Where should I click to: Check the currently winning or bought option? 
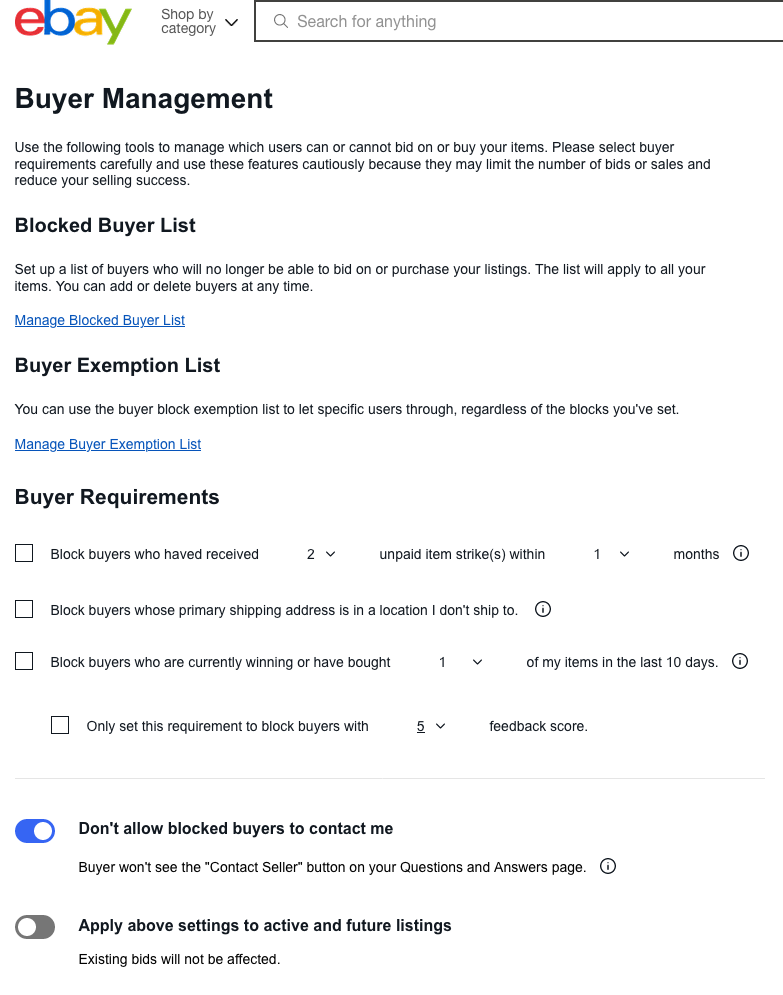(24, 661)
